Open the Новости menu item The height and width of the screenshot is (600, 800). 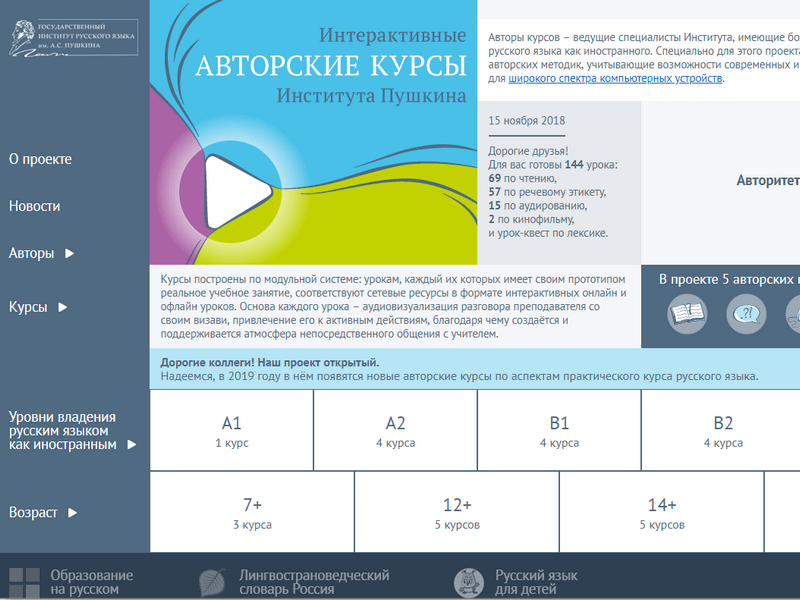pyautogui.click(x=34, y=206)
